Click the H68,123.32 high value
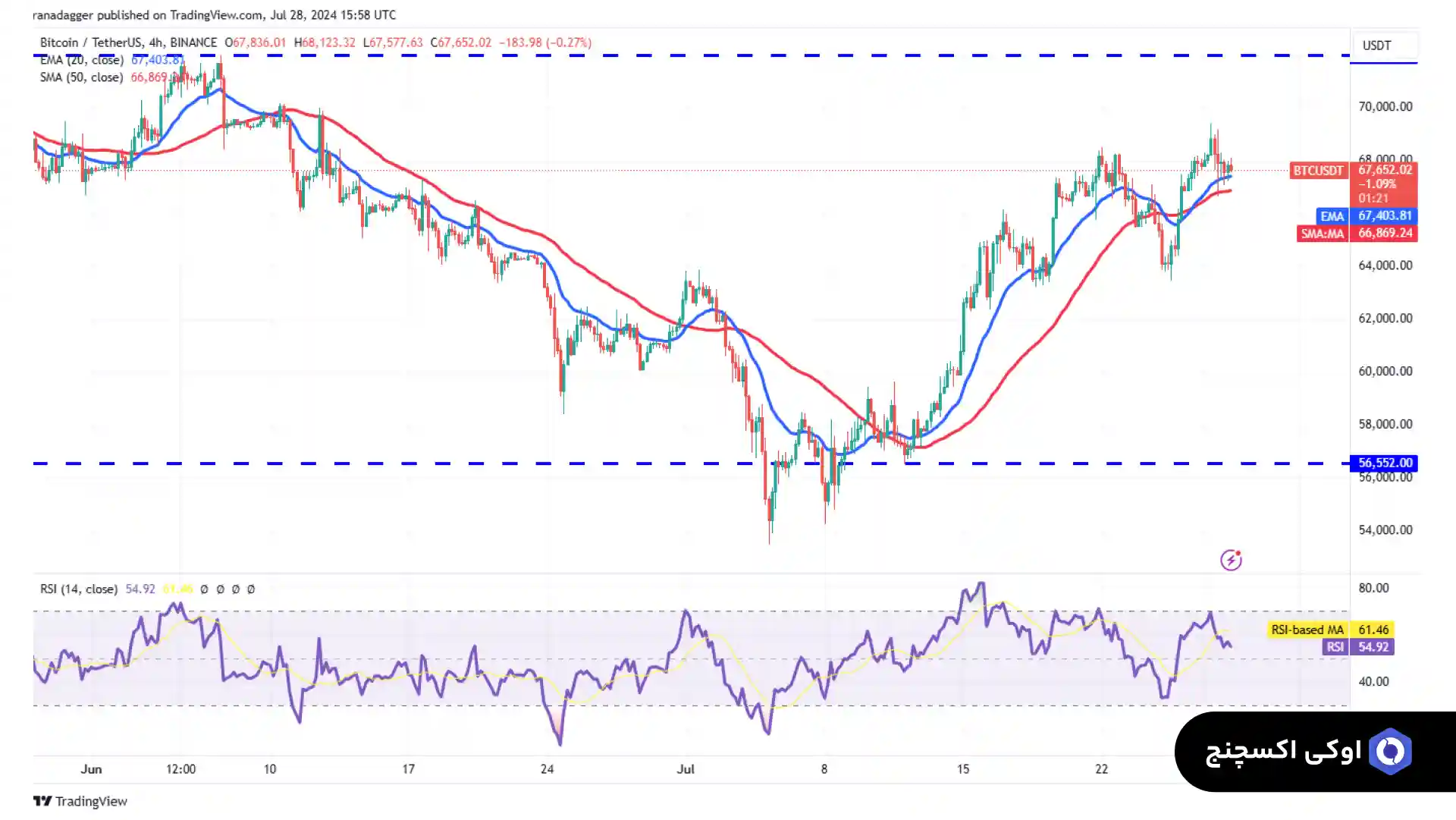 (325, 42)
